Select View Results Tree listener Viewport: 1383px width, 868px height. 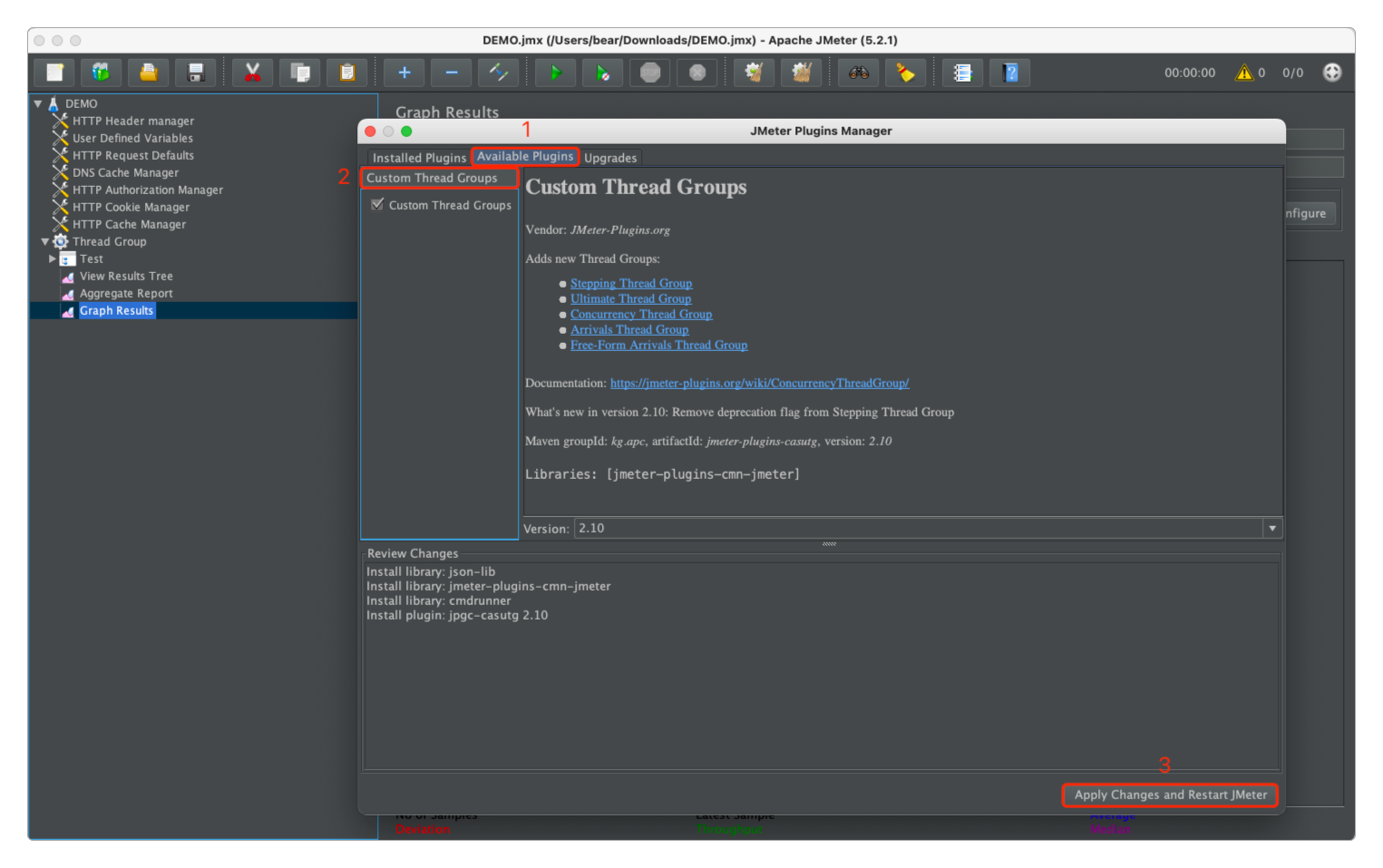point(126,276)
